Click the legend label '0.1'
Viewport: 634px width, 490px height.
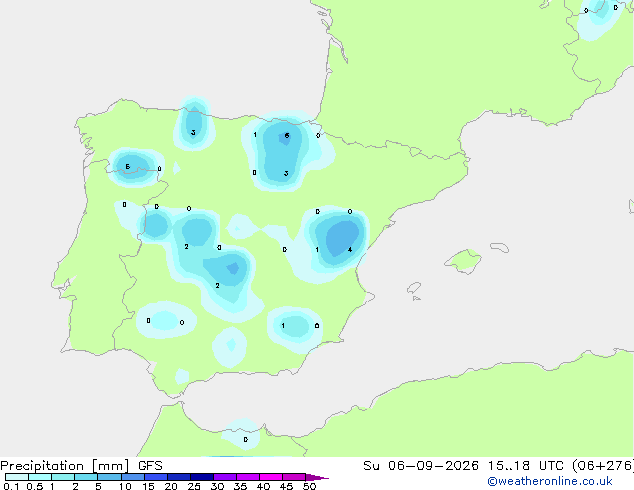(x=11, y=486)
